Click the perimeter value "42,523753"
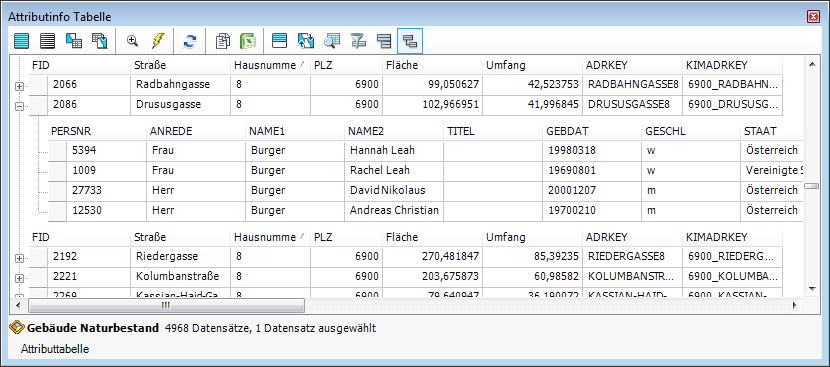This screenshot has height=367, width=830. click(x=532, y=85)
